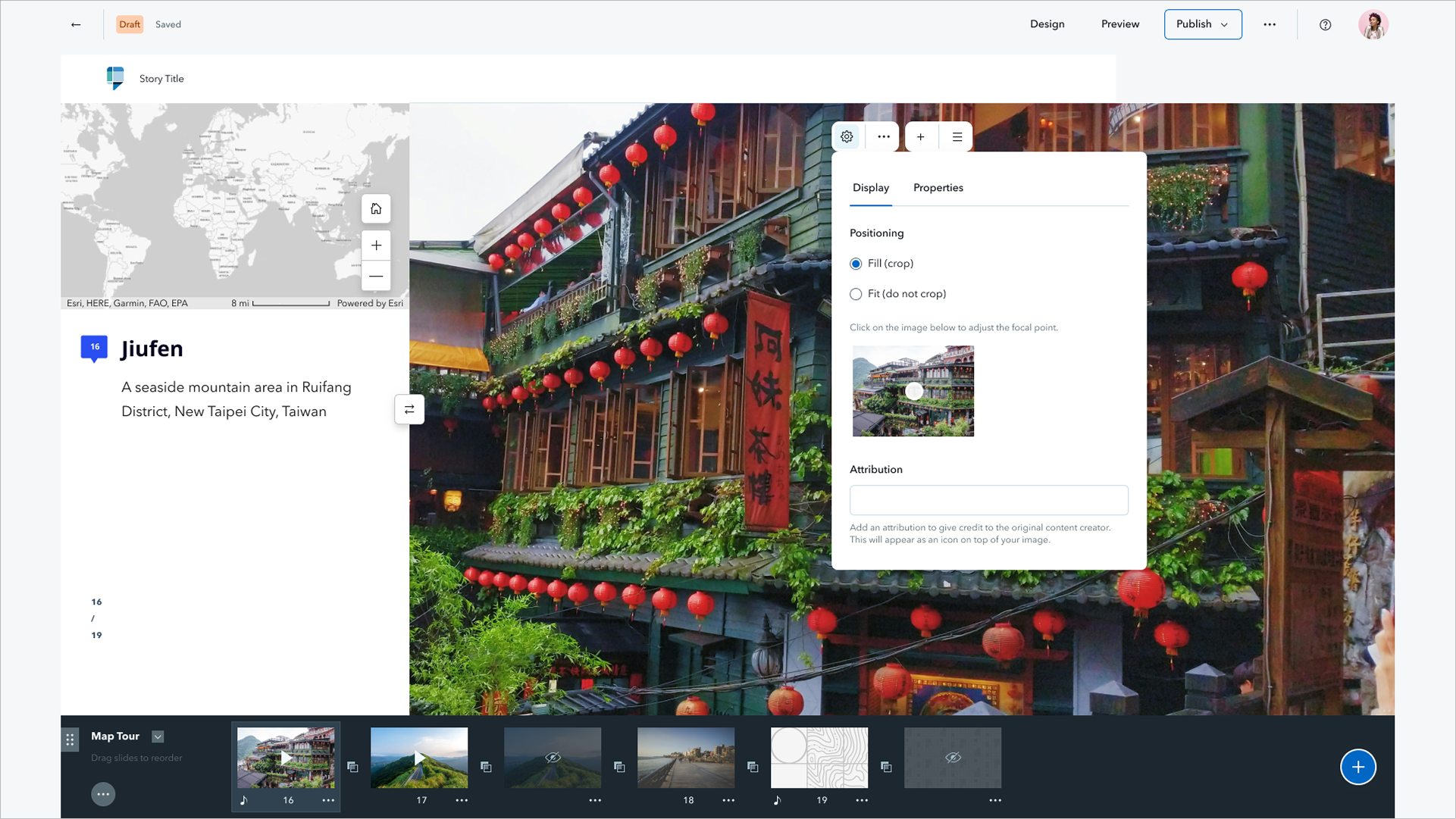Screen dimensions: 1456x819
Task: Toggle visibility of the last hidden slide
Action: [x=953, y=758]
